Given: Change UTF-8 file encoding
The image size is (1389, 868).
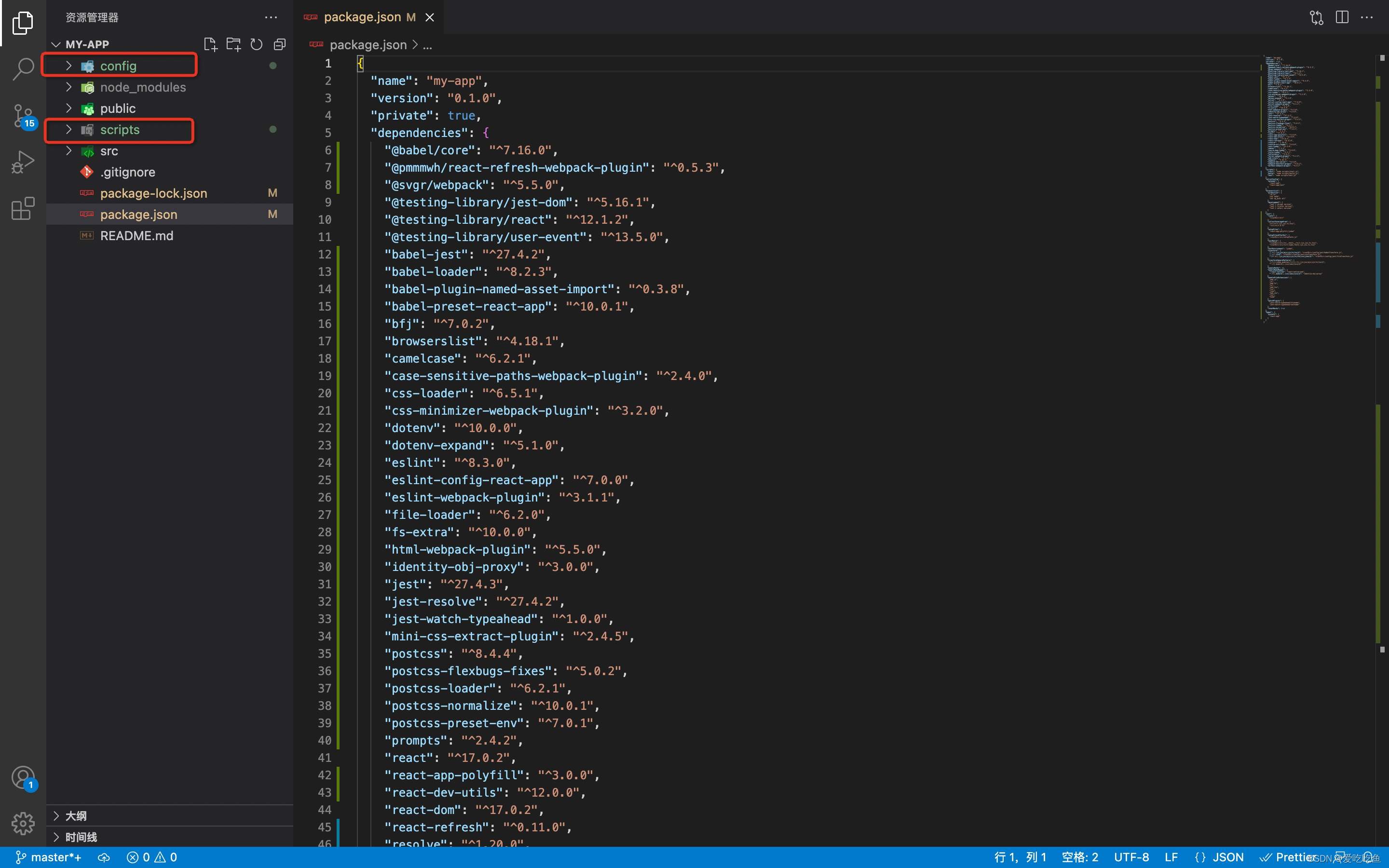Looking at the screenshot, I should pyautogui.click(x=1131, y=857).
